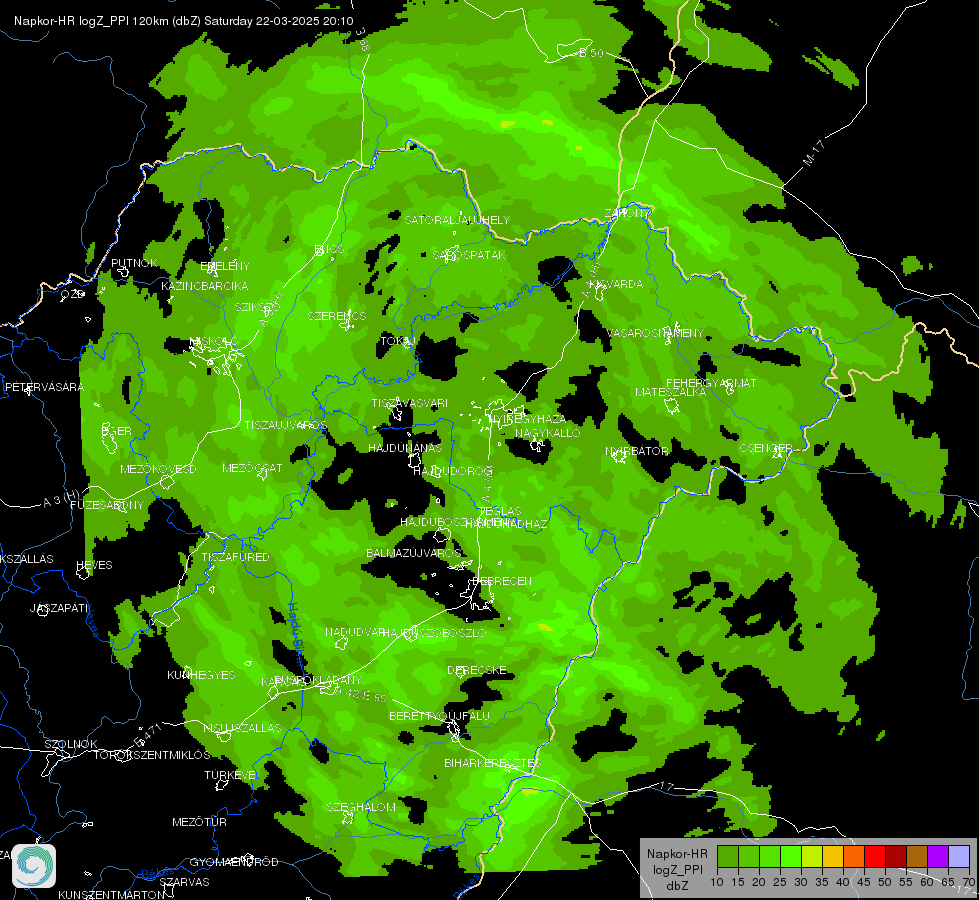Select the EDELENY label
The height and width of the screenshot is (900, 979).
[x=225, y=266]
